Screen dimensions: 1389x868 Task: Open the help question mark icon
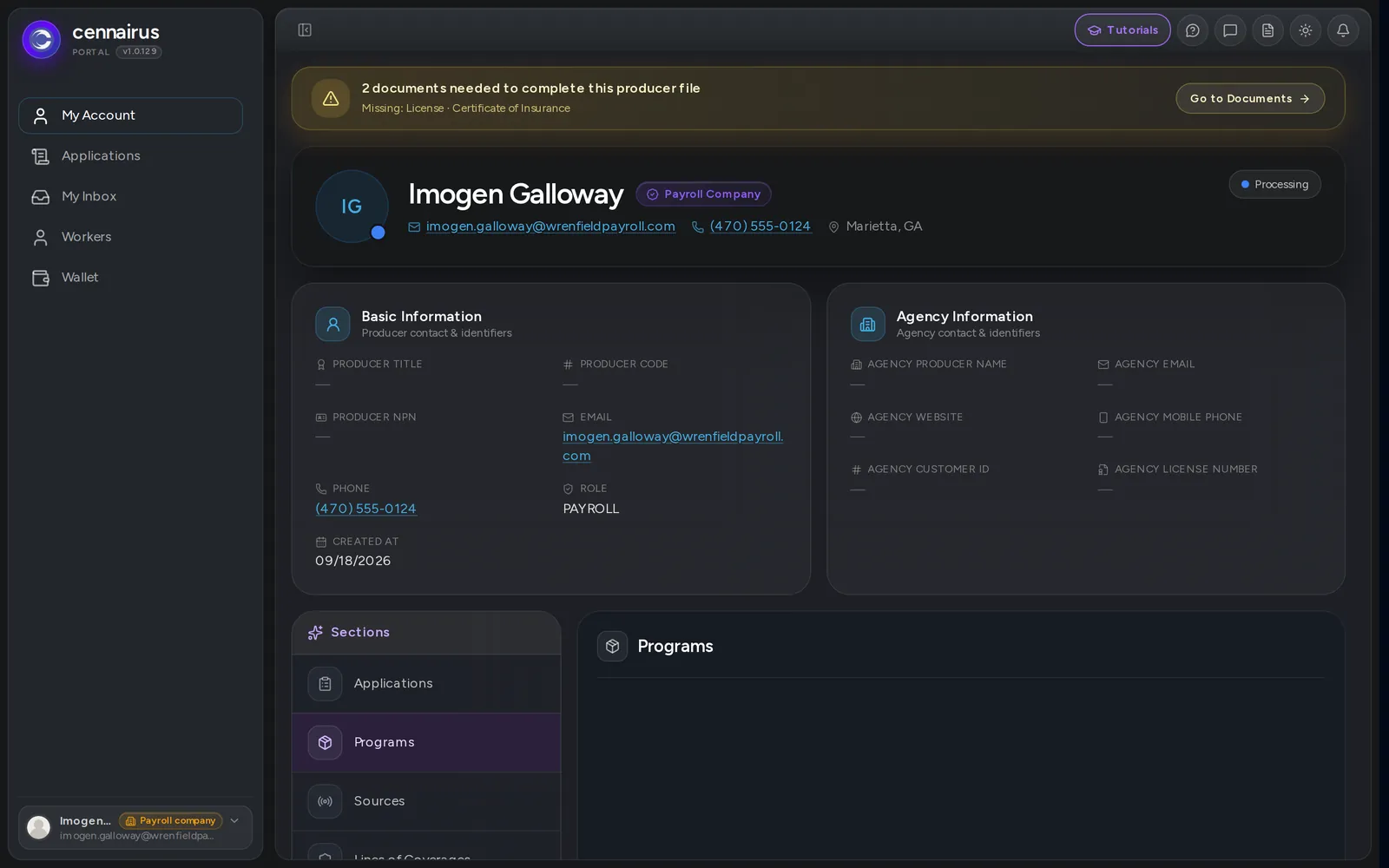pos(1193,30)
